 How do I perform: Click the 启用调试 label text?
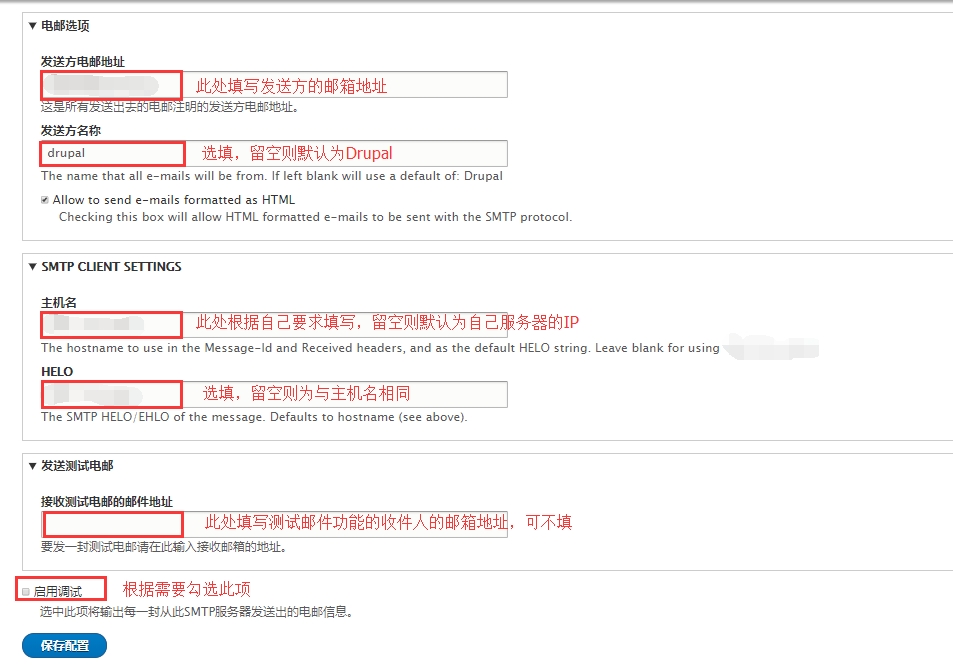click(x=58, y=591)
